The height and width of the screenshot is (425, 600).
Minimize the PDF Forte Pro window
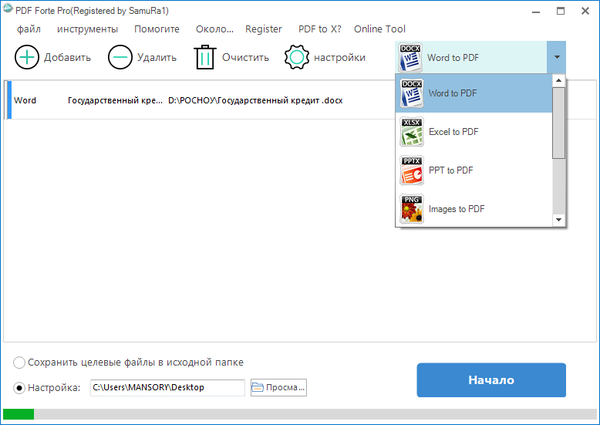click(536, 11)
